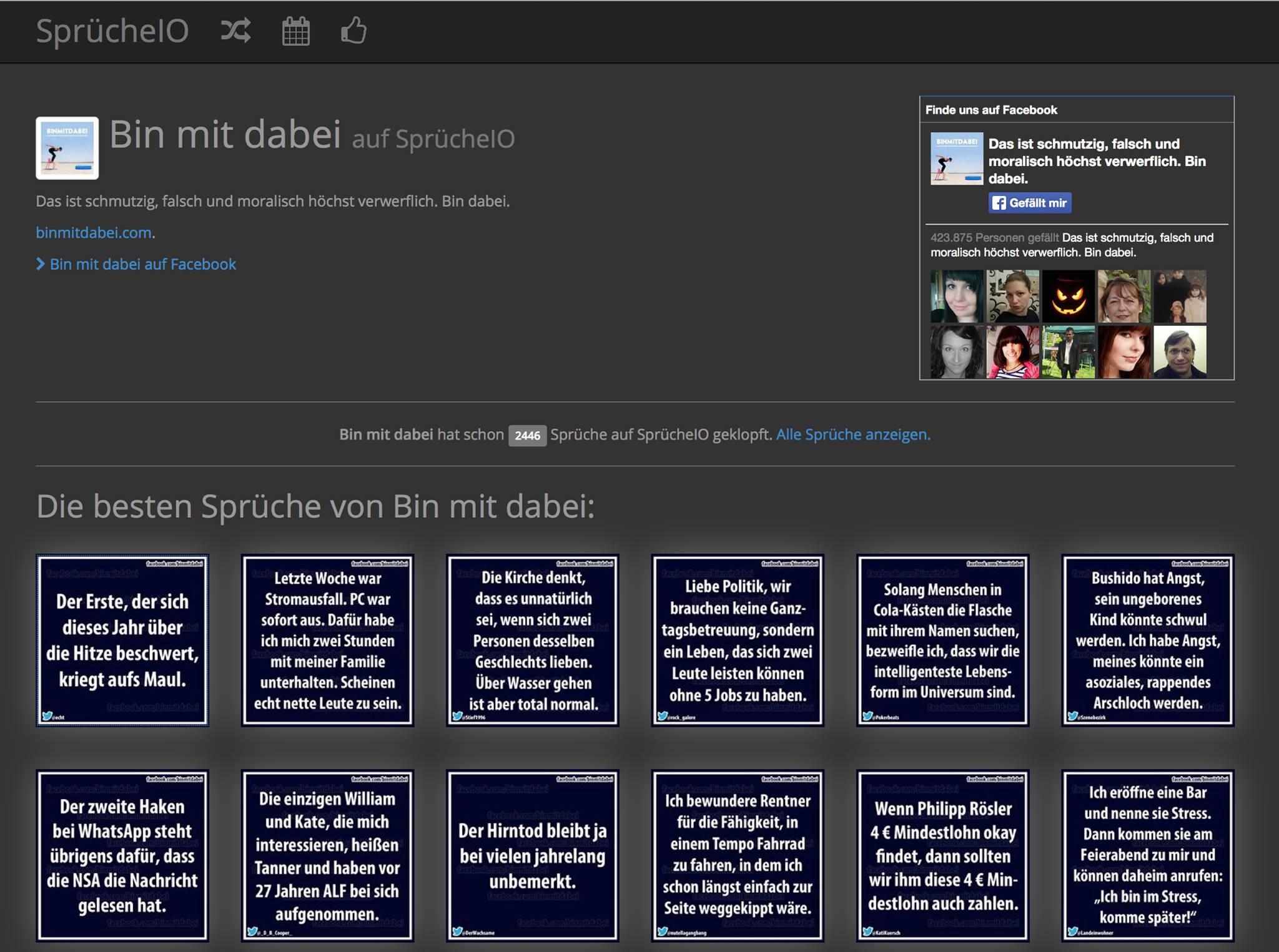This screenshot has width=1279, height=952.
Task: Click the Alle Sprüche anzeigen link
Action: [x=852, y=434]
